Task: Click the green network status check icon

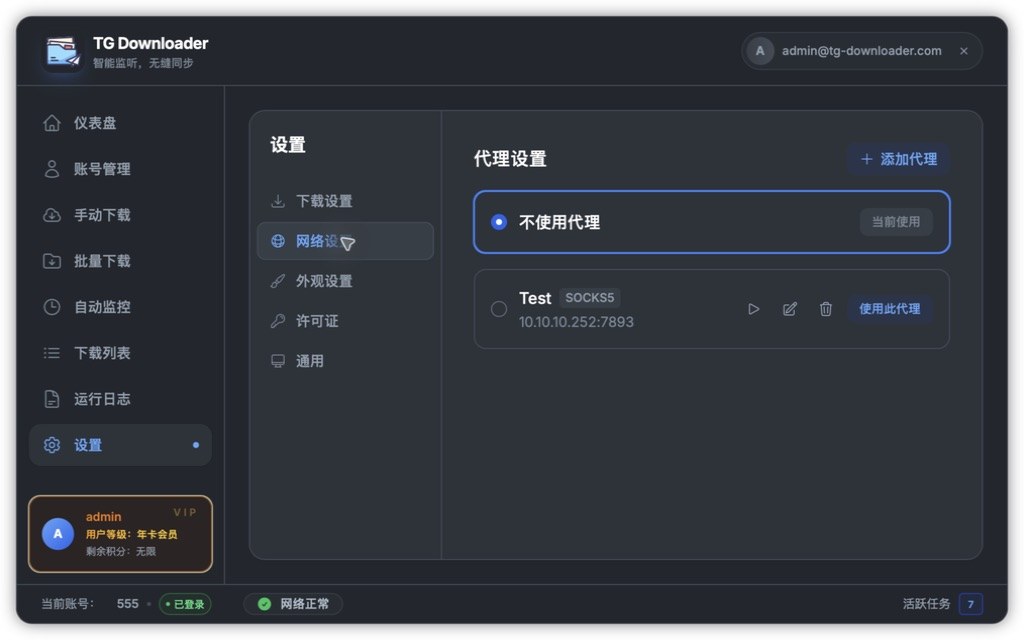Action: [264, 604]
